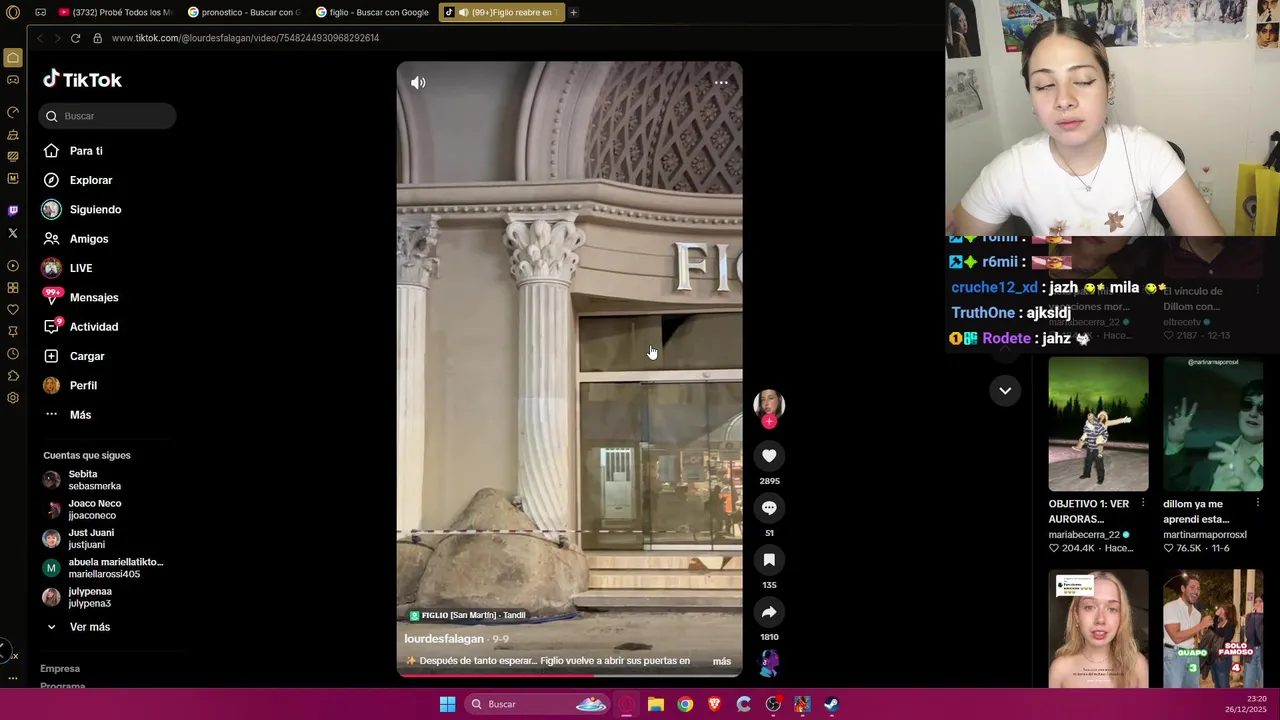
Task: Open GX Corner gamepad icon in sidebar
Action: coord(13,80)
